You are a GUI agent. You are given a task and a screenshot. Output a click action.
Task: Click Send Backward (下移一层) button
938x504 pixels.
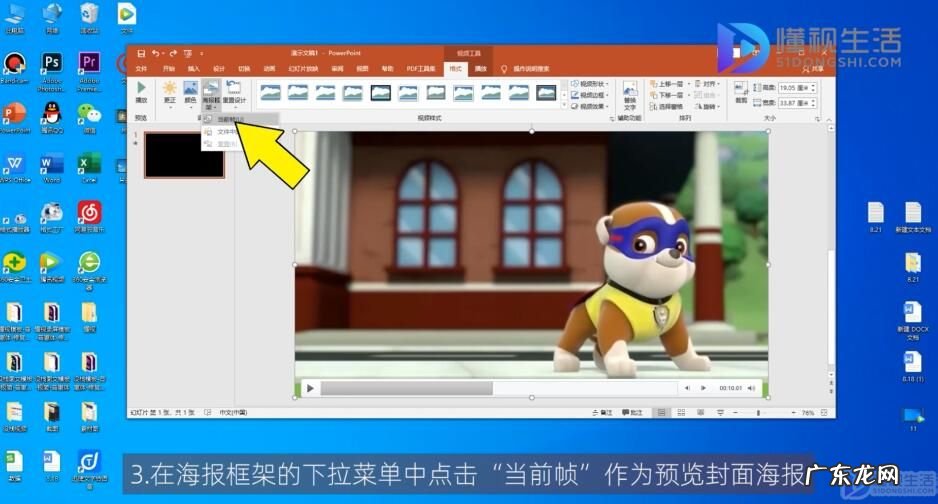pyautogui.click(x=670, y=95)
